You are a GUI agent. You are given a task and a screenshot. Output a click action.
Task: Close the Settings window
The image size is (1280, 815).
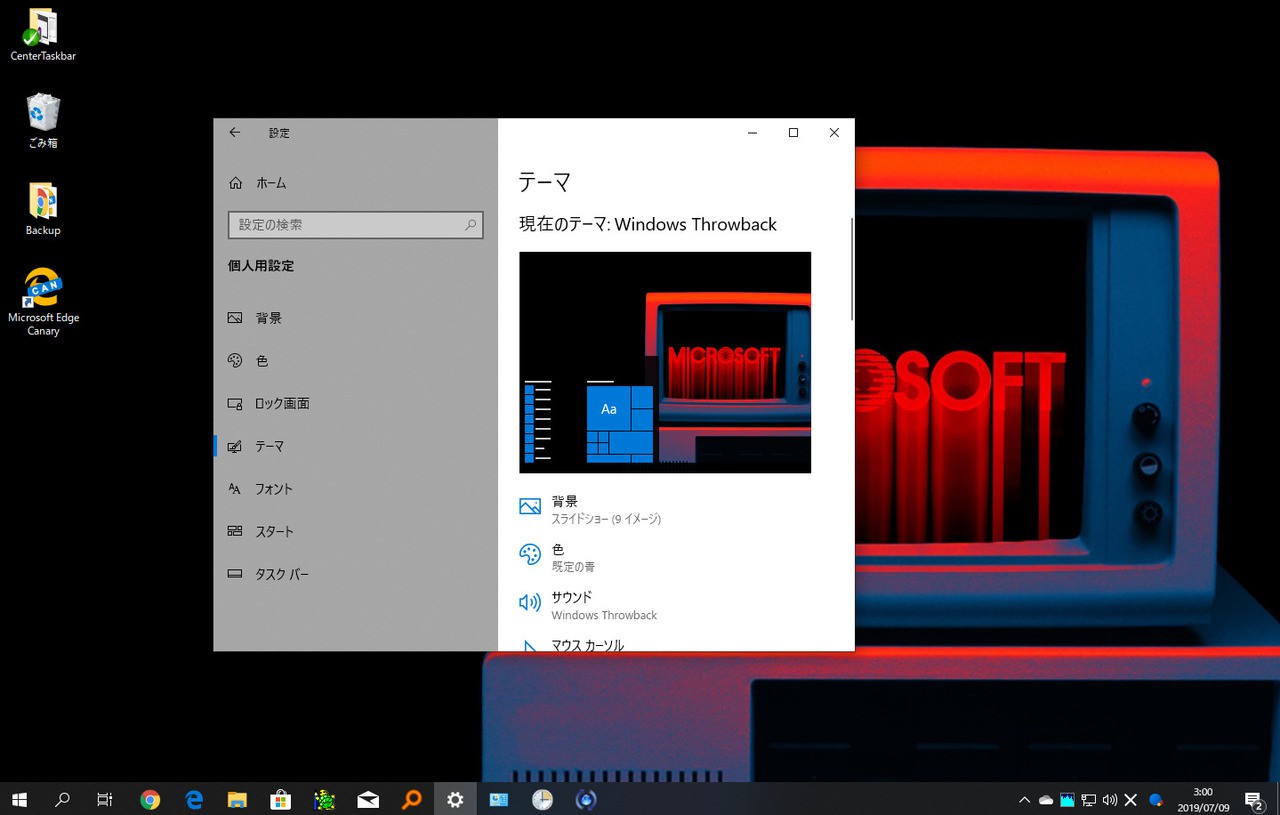834,132
